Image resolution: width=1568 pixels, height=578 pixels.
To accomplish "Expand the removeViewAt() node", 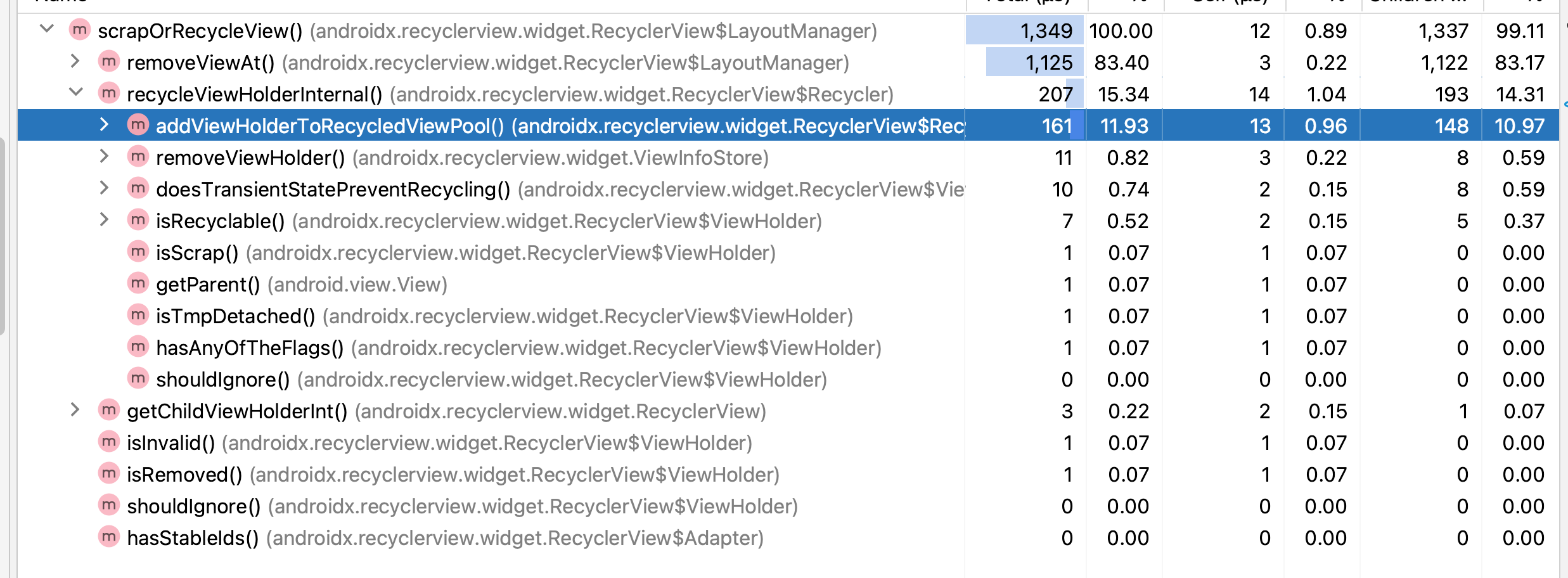I will 75,61.
